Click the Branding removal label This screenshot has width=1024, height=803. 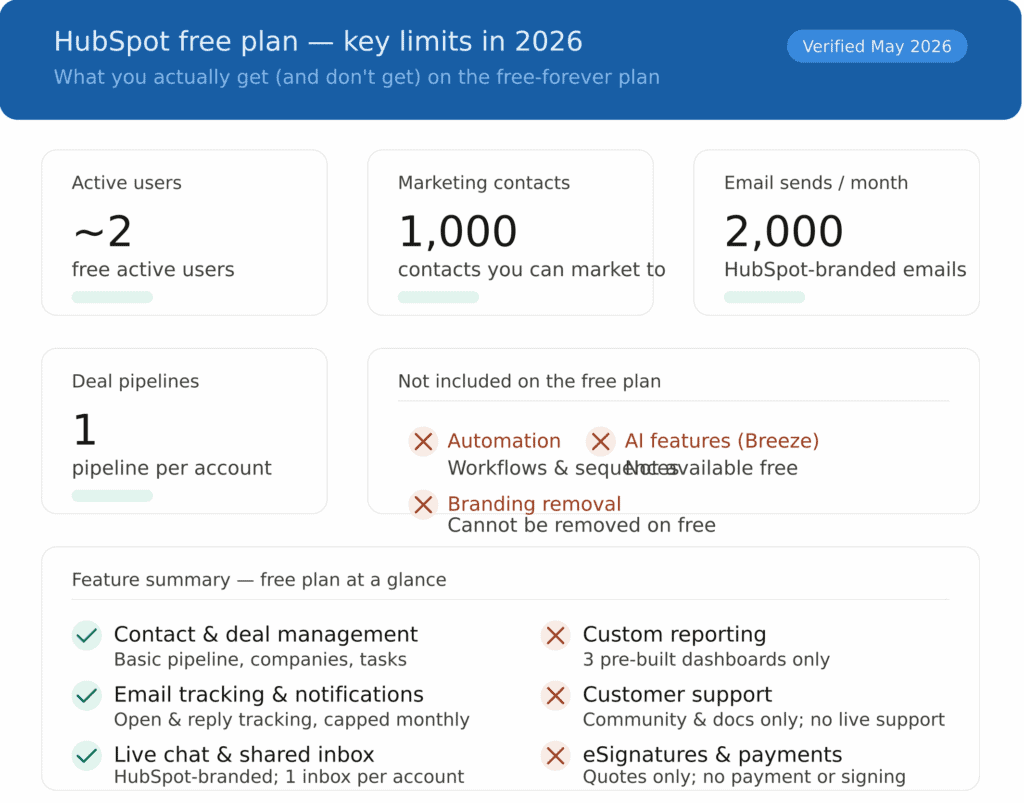coord(534,504)
